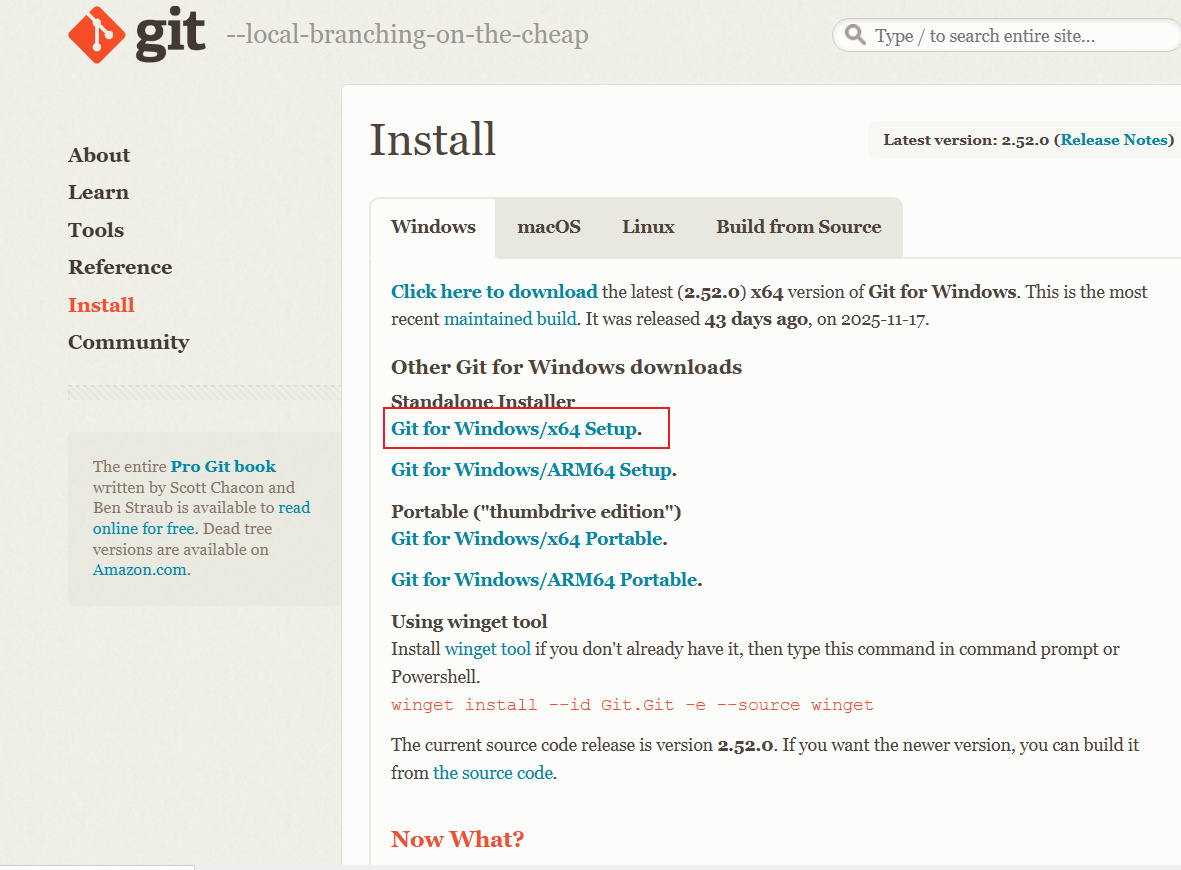Download Git for Windows/ARM64 Portable

(x=545, y=580)
